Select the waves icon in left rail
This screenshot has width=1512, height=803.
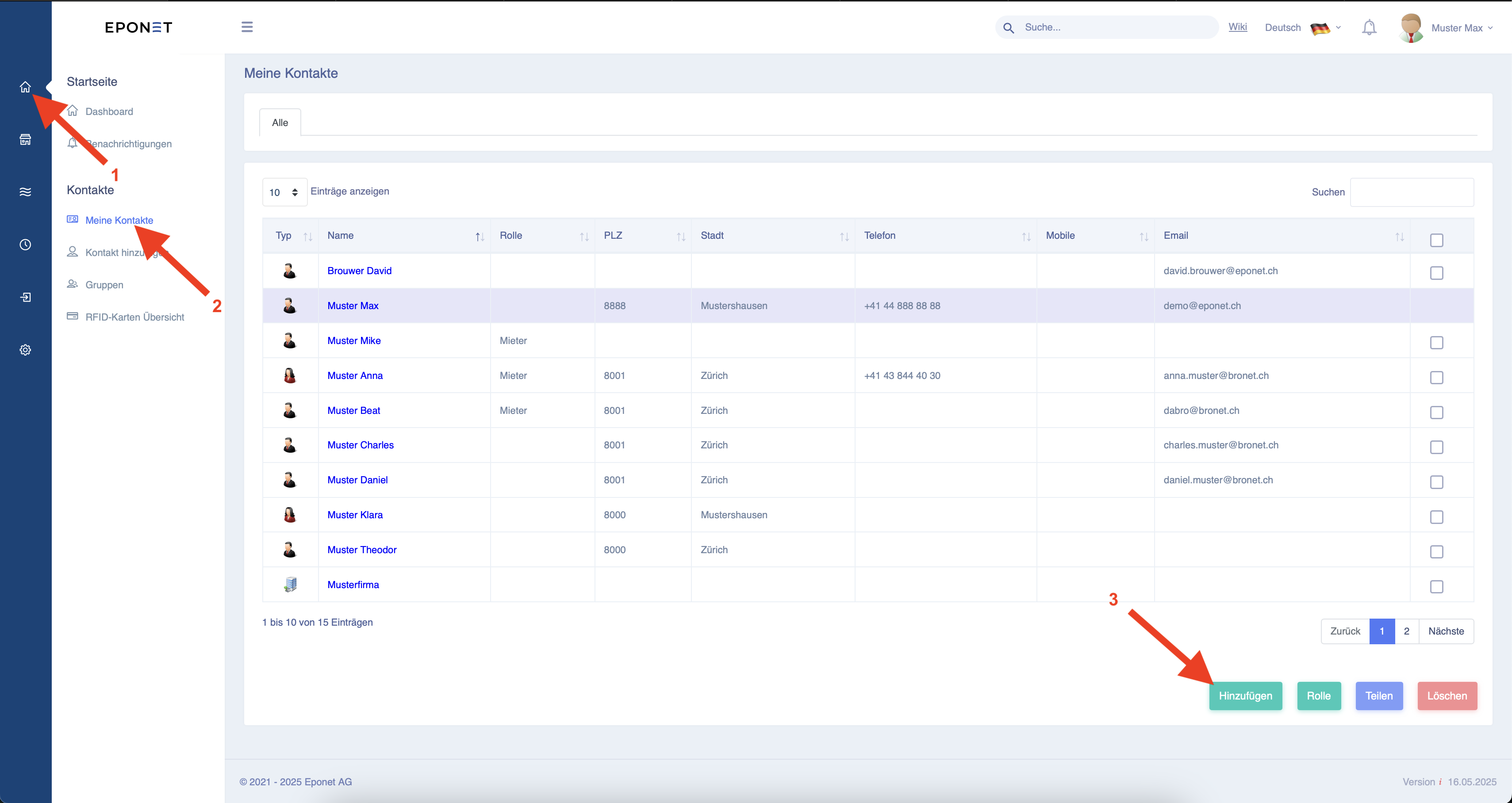pos(25,192)
